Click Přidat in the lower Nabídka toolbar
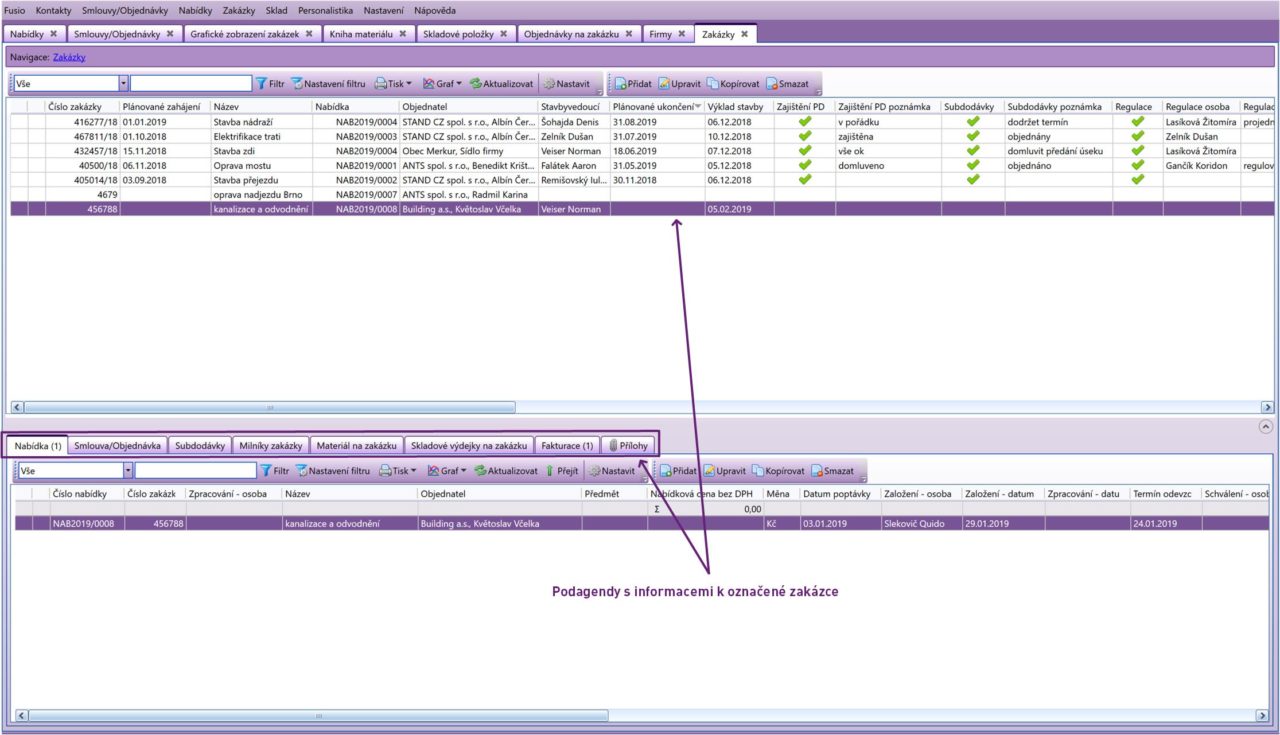1280x735 pixels. (678, 470)
